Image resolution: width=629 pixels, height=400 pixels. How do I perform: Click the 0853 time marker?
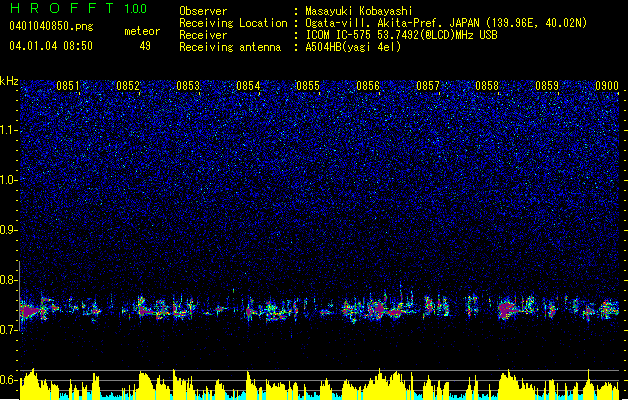[188, 86]
